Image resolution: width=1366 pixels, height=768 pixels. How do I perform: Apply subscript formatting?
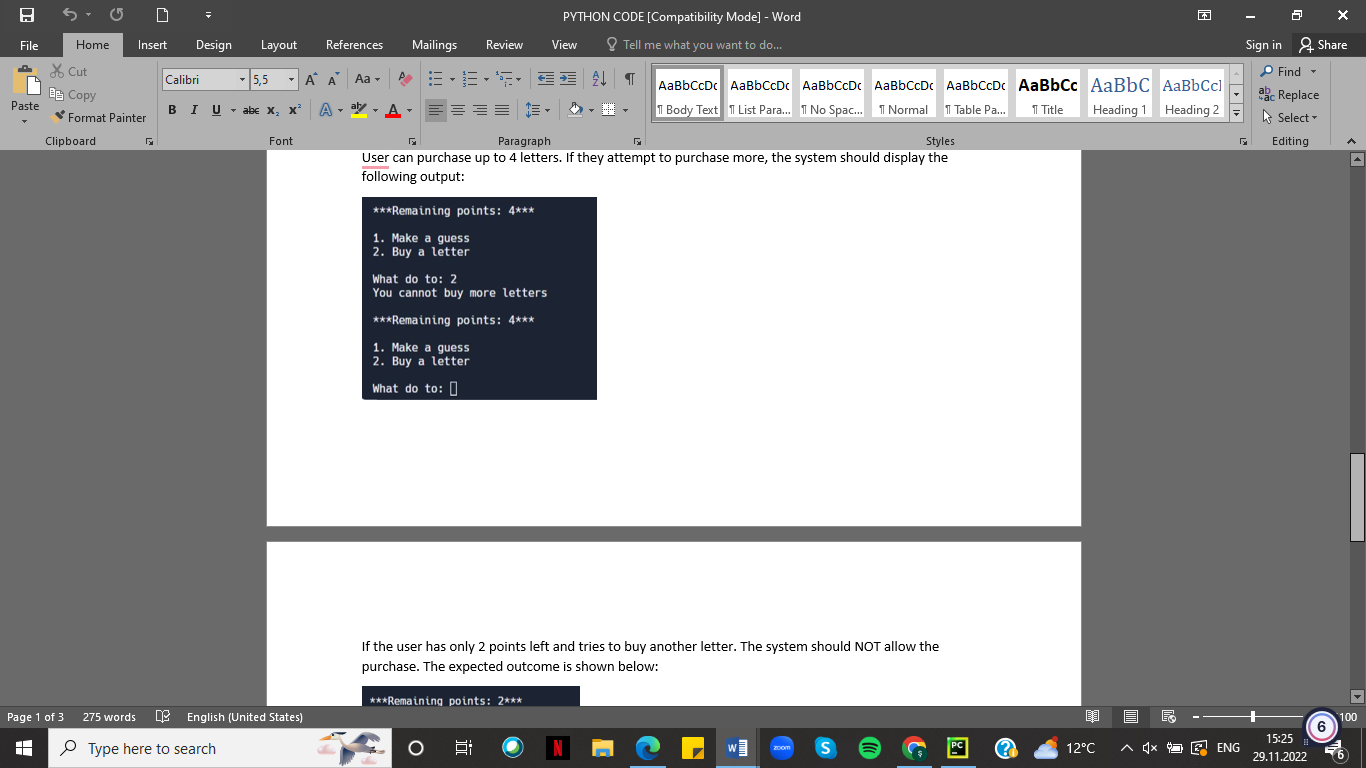[x=272, y=111]
